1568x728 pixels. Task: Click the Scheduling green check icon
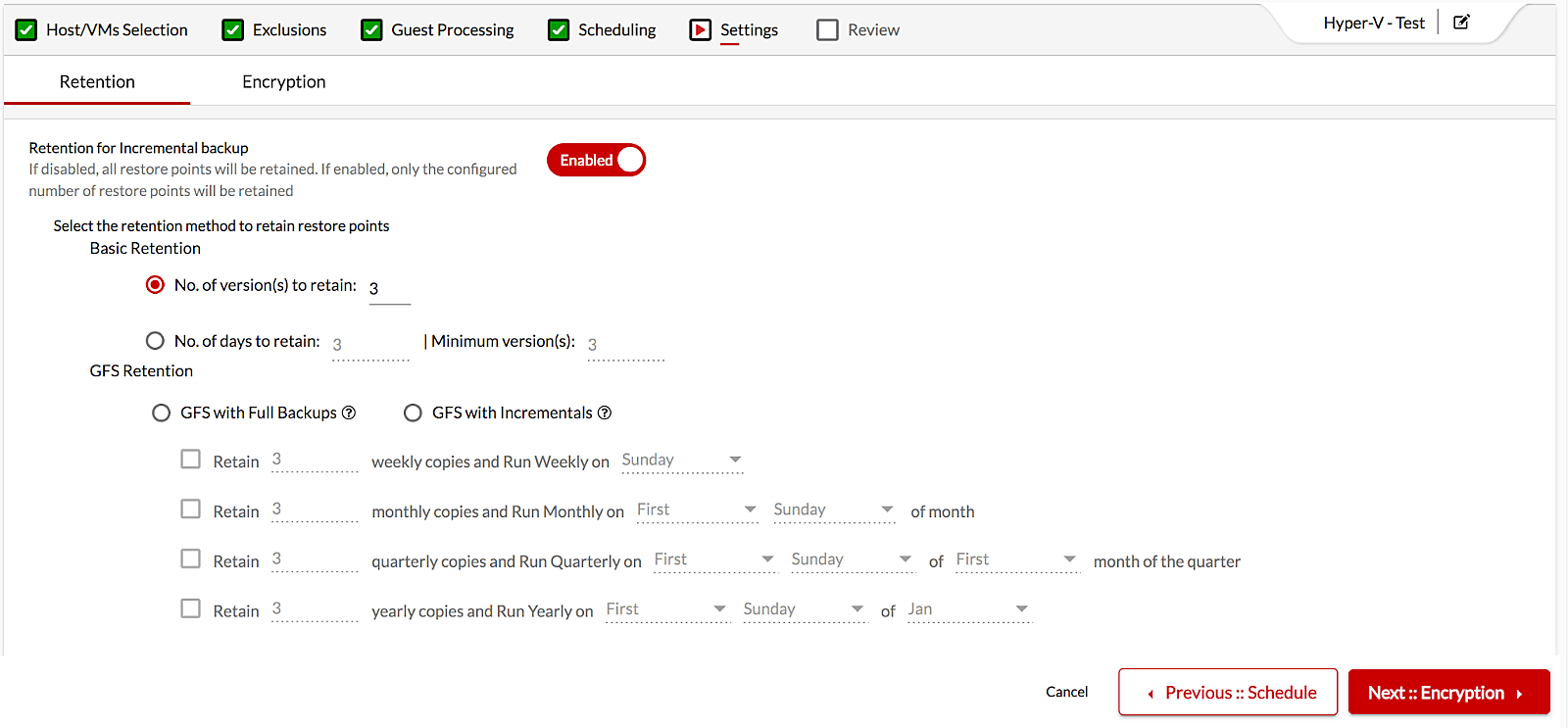[x=559, y=30]
